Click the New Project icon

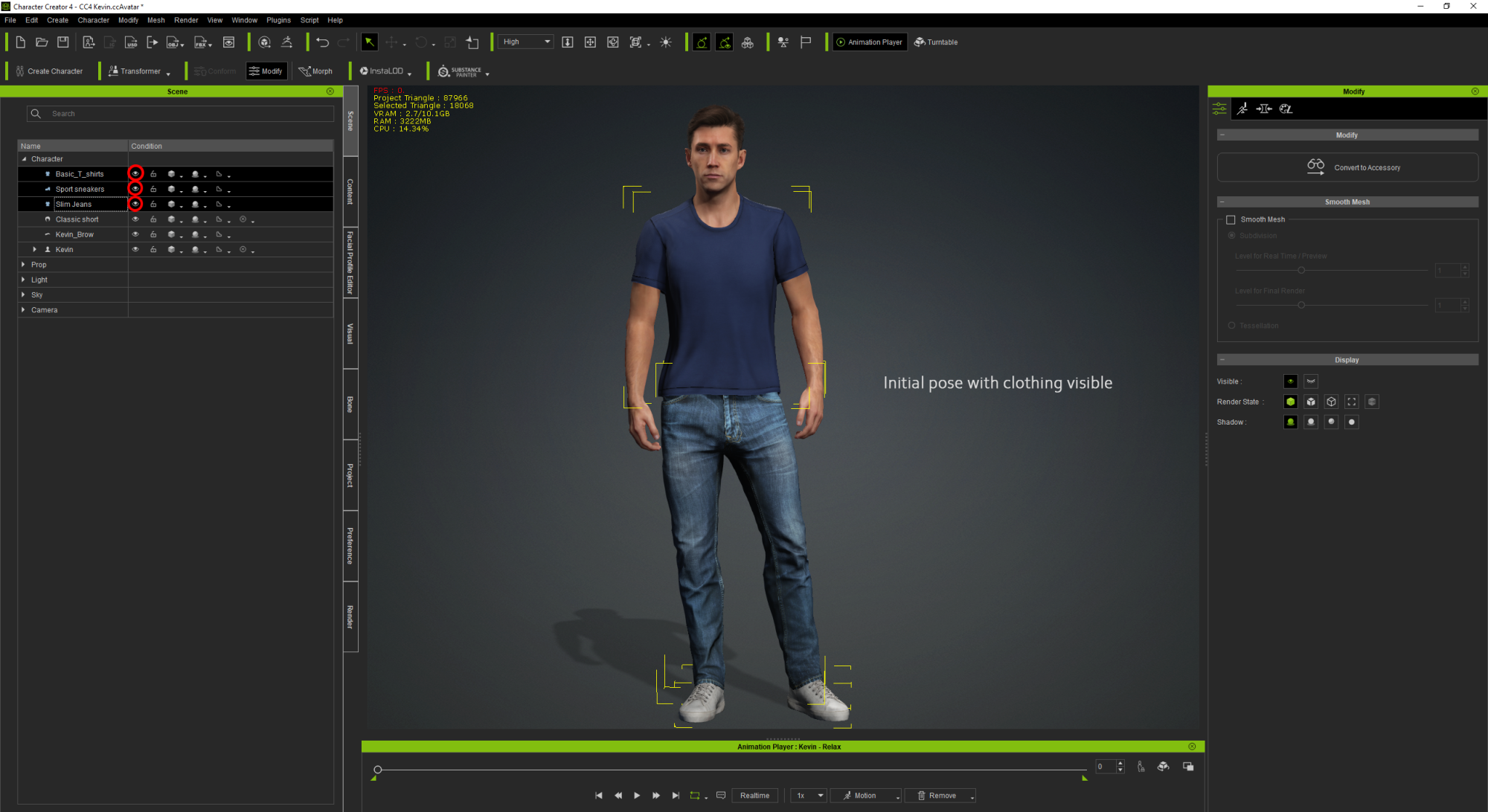21,42
